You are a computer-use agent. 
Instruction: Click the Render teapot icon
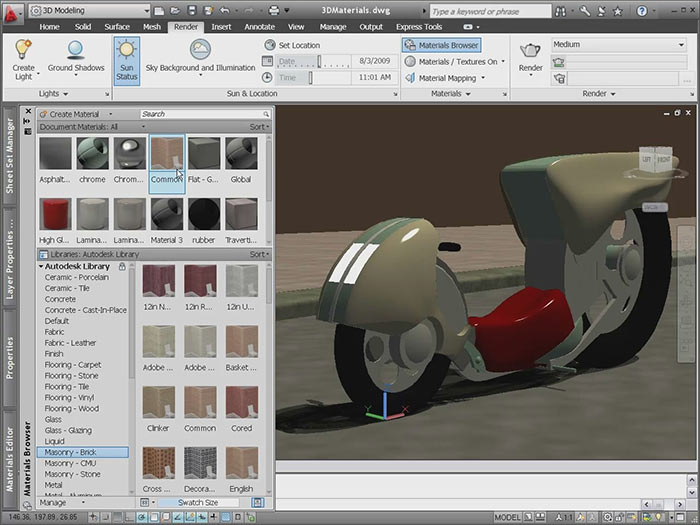531,52
